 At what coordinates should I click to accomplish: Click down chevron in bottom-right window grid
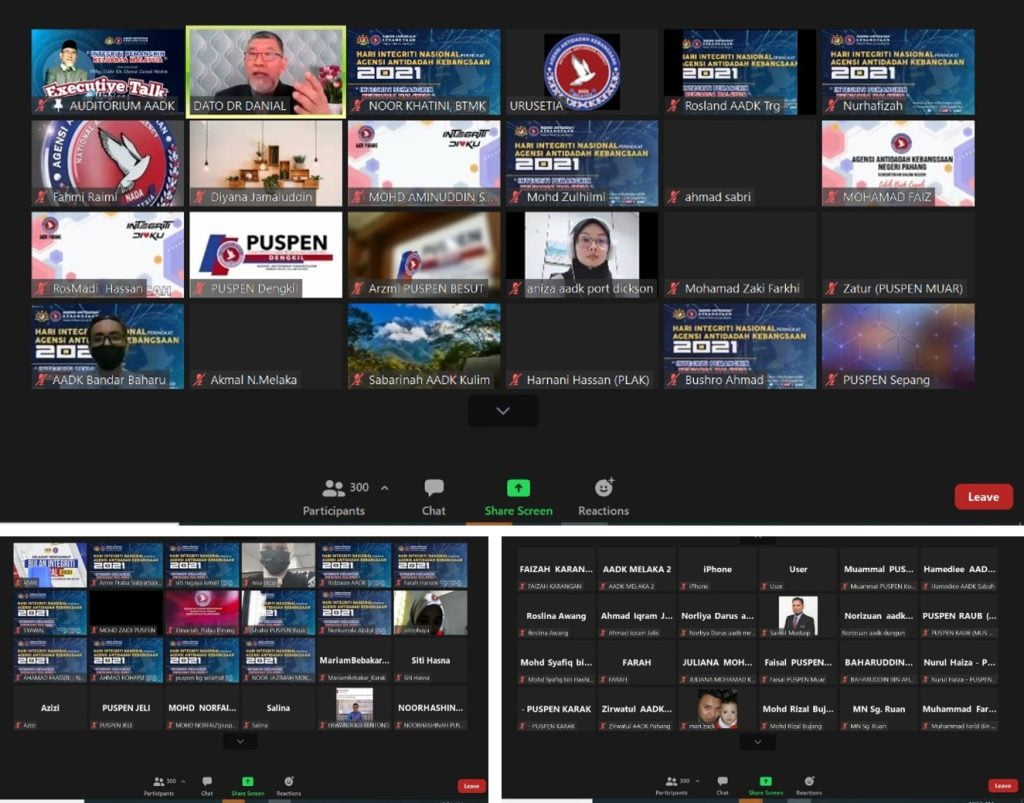tap(757, 742)
